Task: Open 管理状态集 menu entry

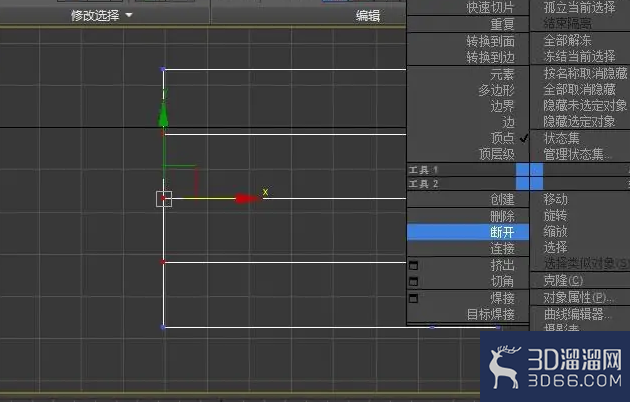Action: coord(577,154)
